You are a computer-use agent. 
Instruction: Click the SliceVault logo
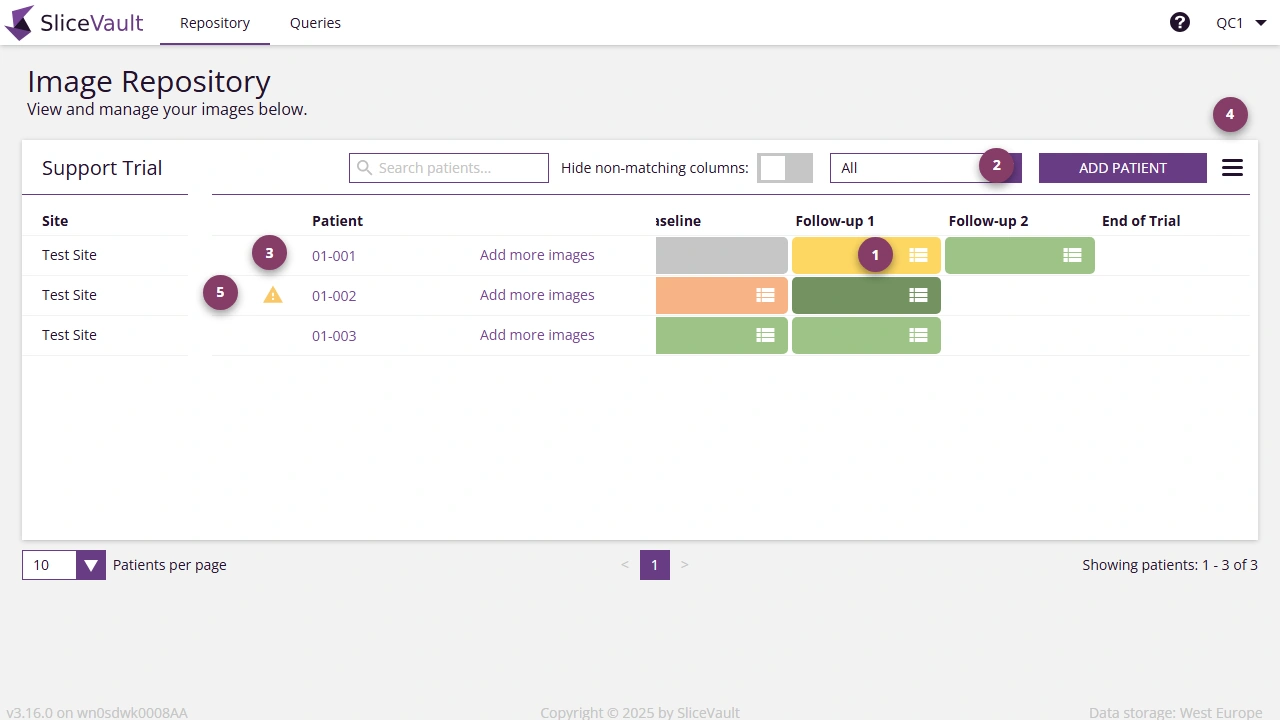[x=74, y=22]
